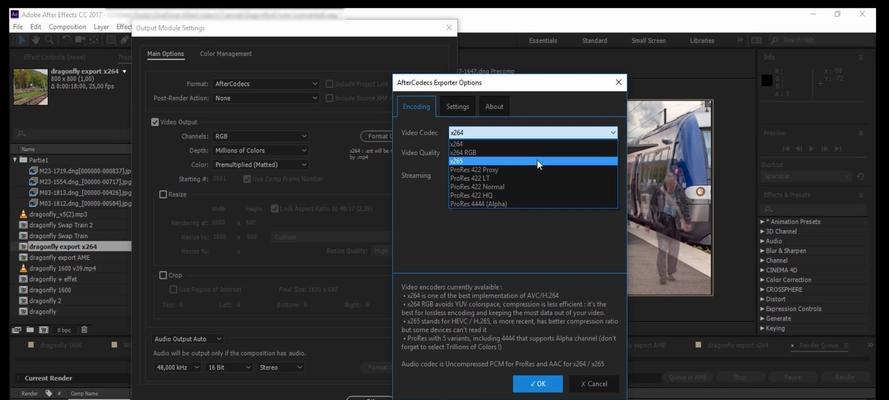Jump to first frame in Preview panel
The image size is (889, 400).
pos(786,148)
